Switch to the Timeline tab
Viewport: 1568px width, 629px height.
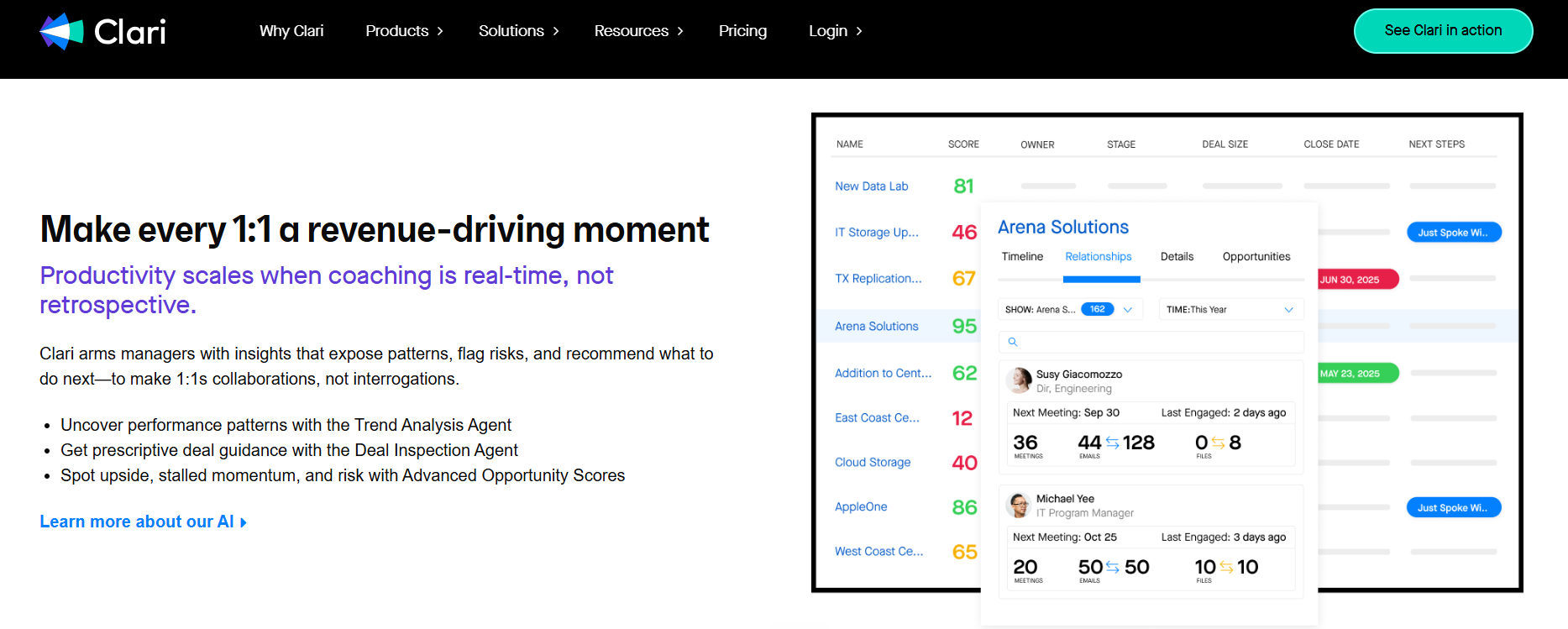(1022, 257)
